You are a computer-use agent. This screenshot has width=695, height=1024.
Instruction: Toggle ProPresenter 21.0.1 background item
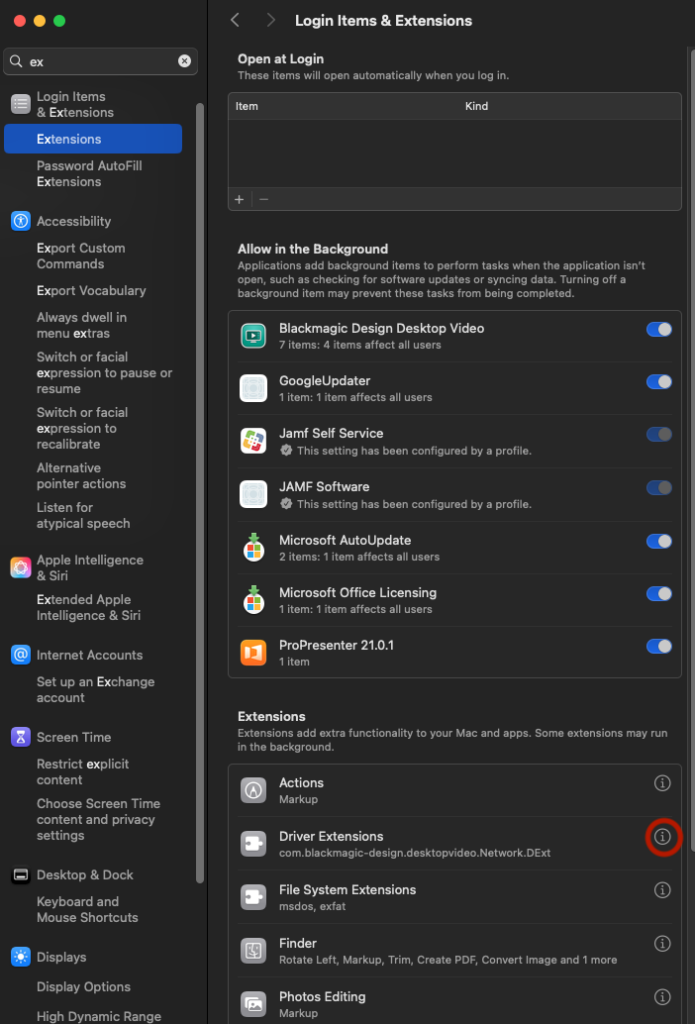point(659,646)
